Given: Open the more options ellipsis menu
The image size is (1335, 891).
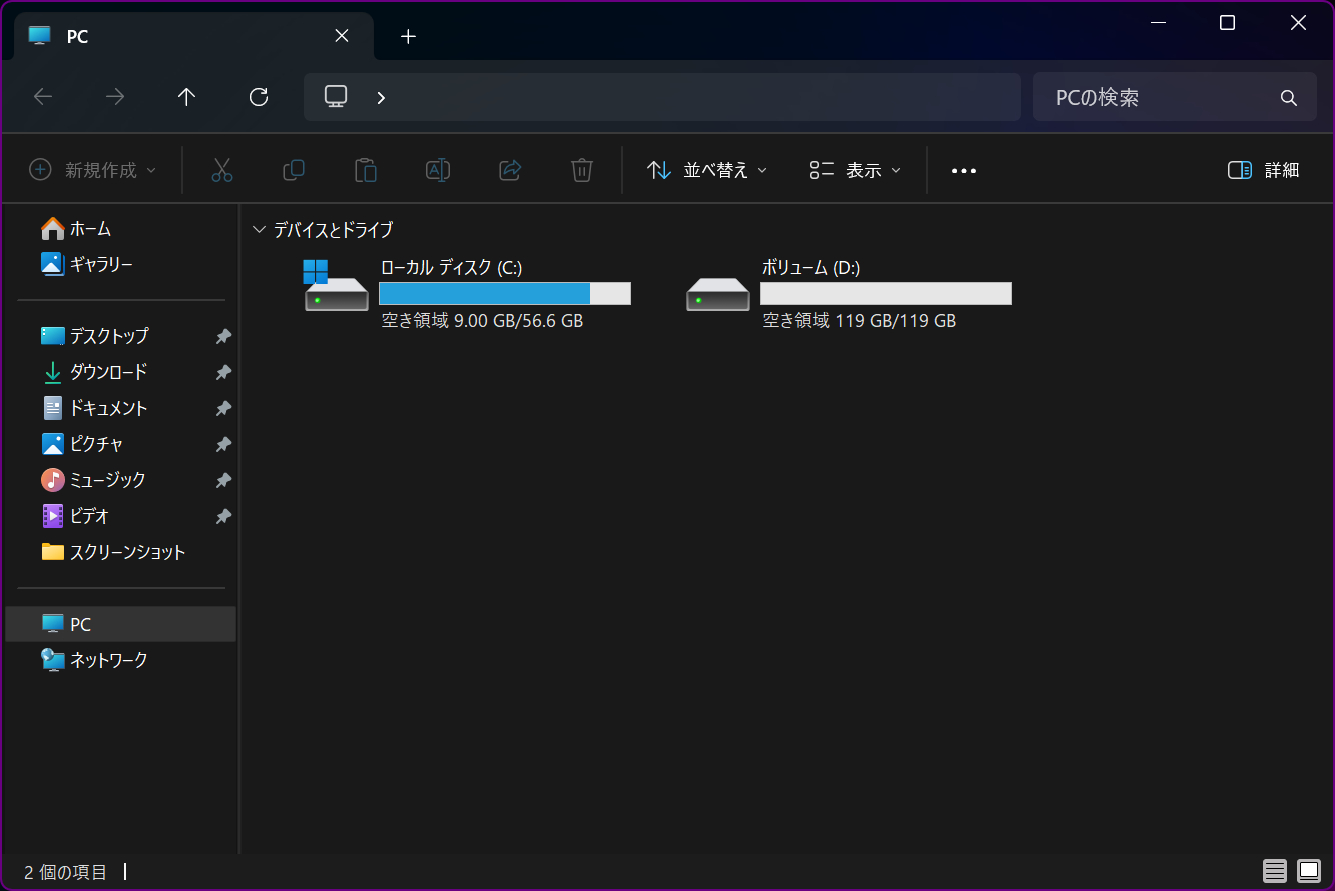Looking at the screenshot, I should point(964,171).
